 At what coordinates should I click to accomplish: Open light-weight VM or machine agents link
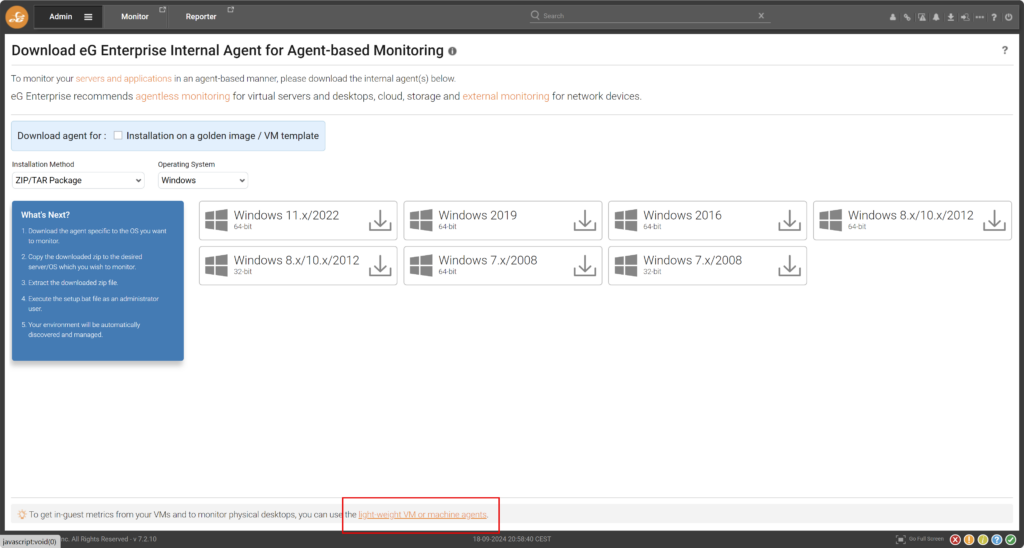423,515
